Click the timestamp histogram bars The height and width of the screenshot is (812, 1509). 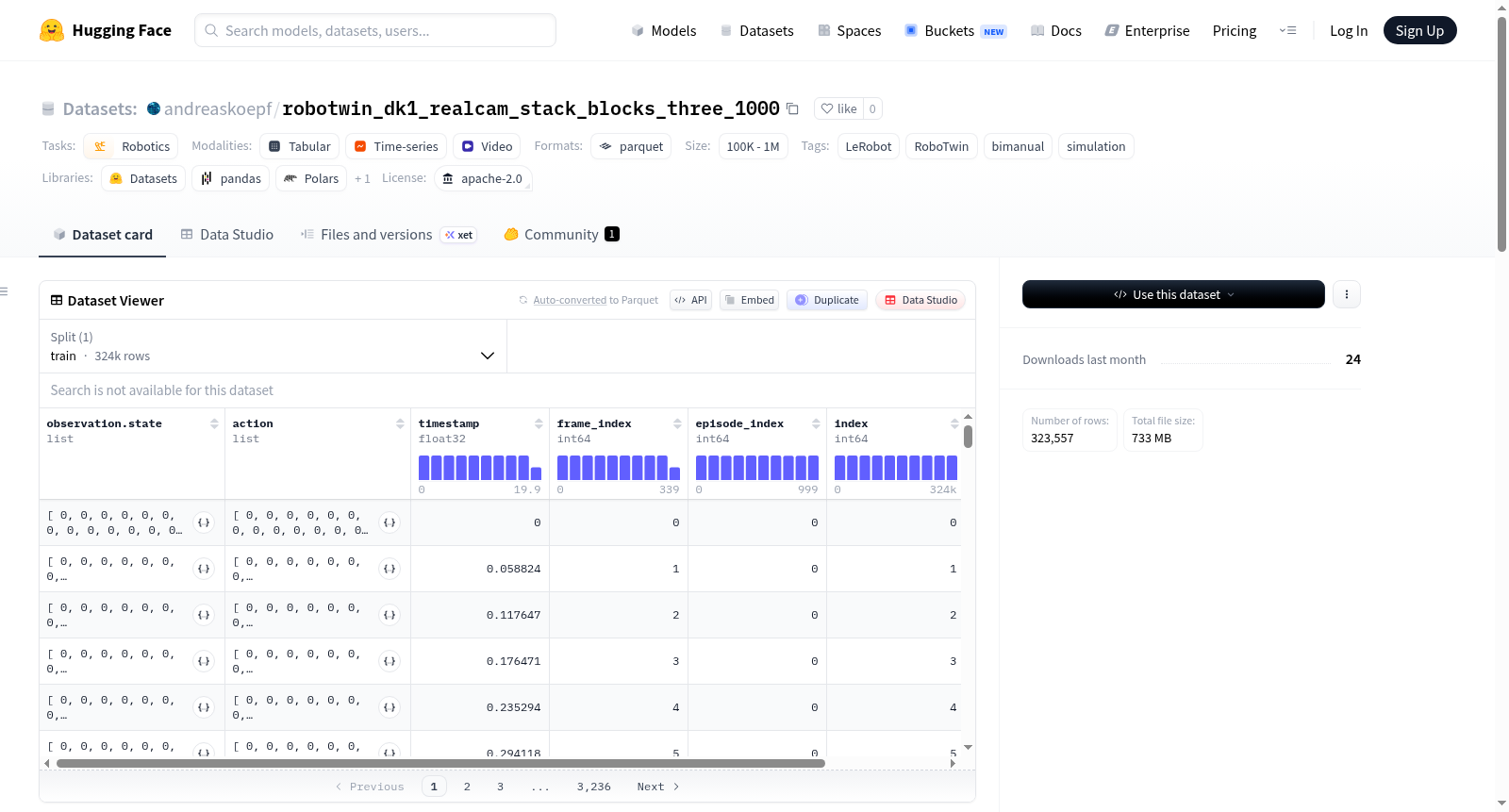(480, 468)
